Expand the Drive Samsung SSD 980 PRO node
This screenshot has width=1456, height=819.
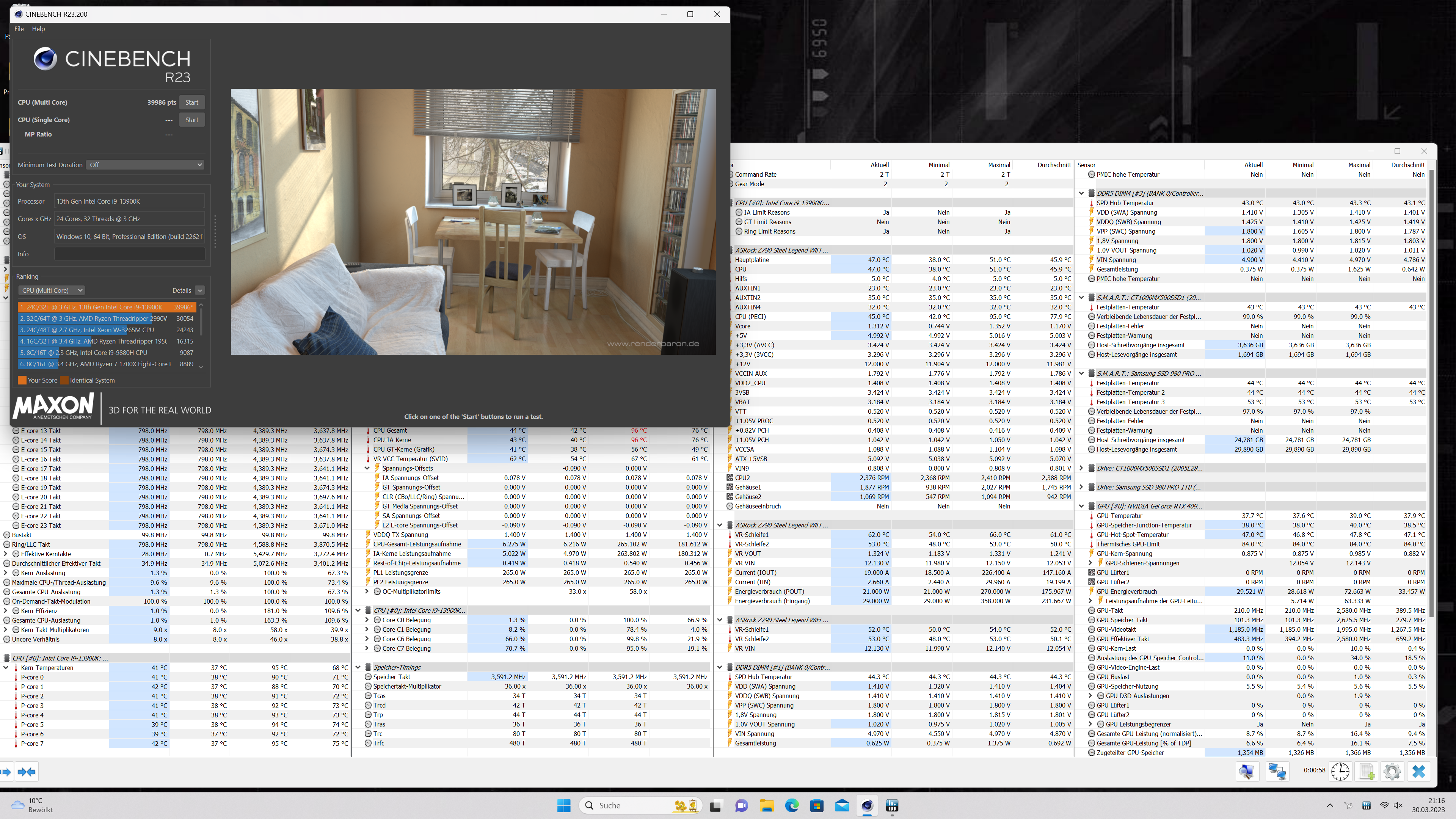coord(1081,487)
